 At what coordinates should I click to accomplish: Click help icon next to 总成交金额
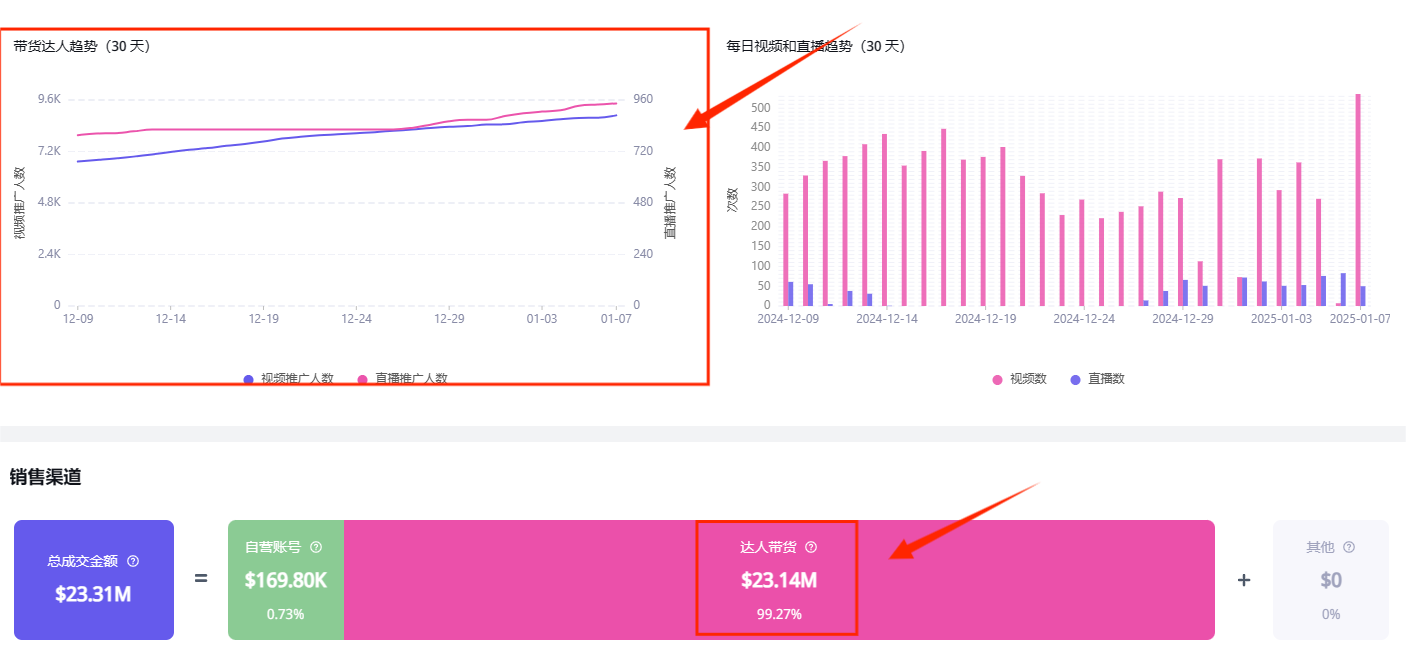tap(133, 561)
